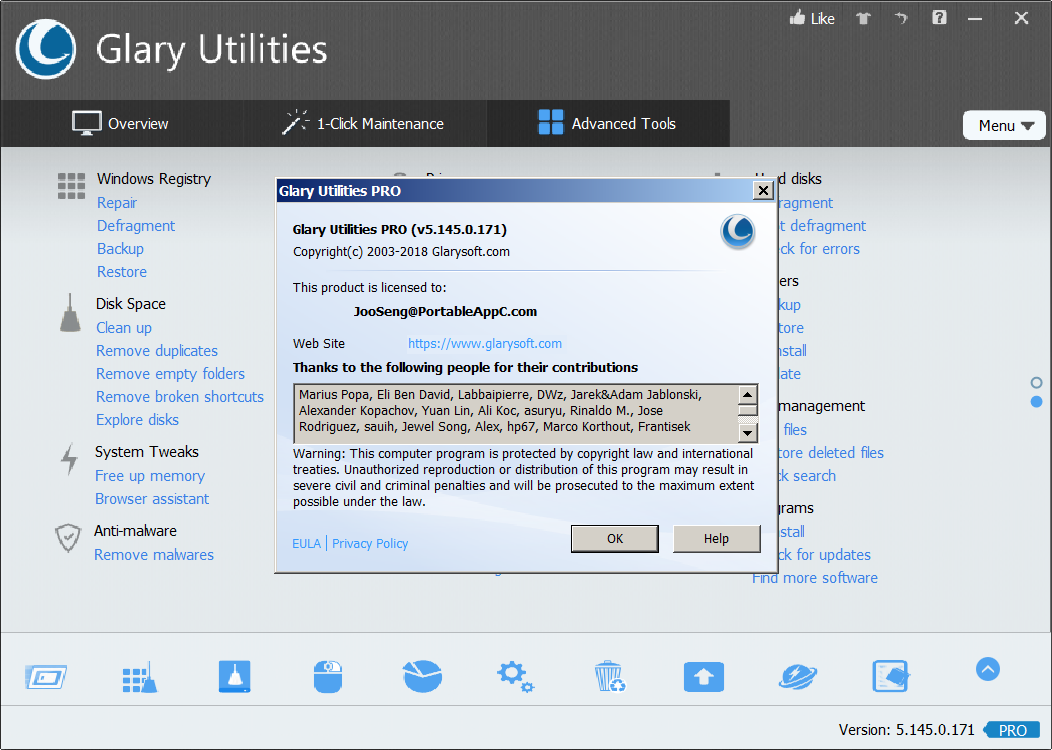1052x750 pixels.
Task: Open help via the question mark icon
Action: (939, 17)
